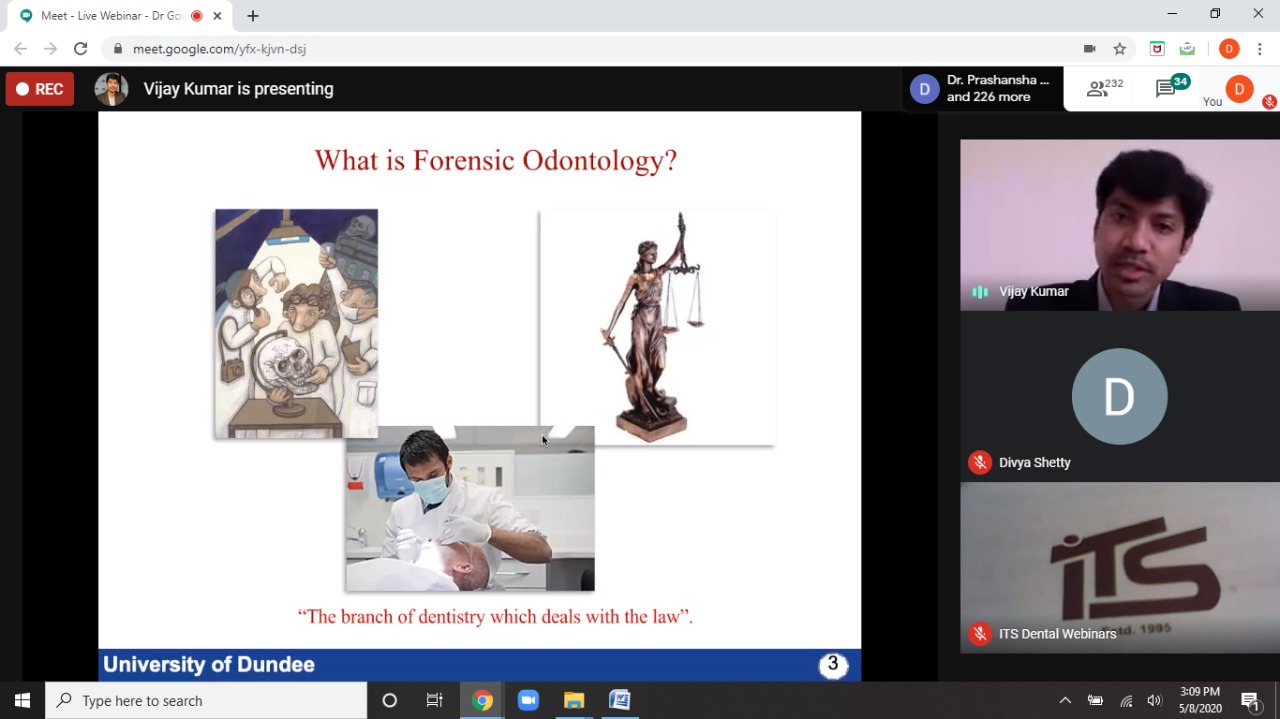This screenshot has width=1280, height=719.
Task: Click the camera permission icon in address bar
Action: coord(1089,49)
